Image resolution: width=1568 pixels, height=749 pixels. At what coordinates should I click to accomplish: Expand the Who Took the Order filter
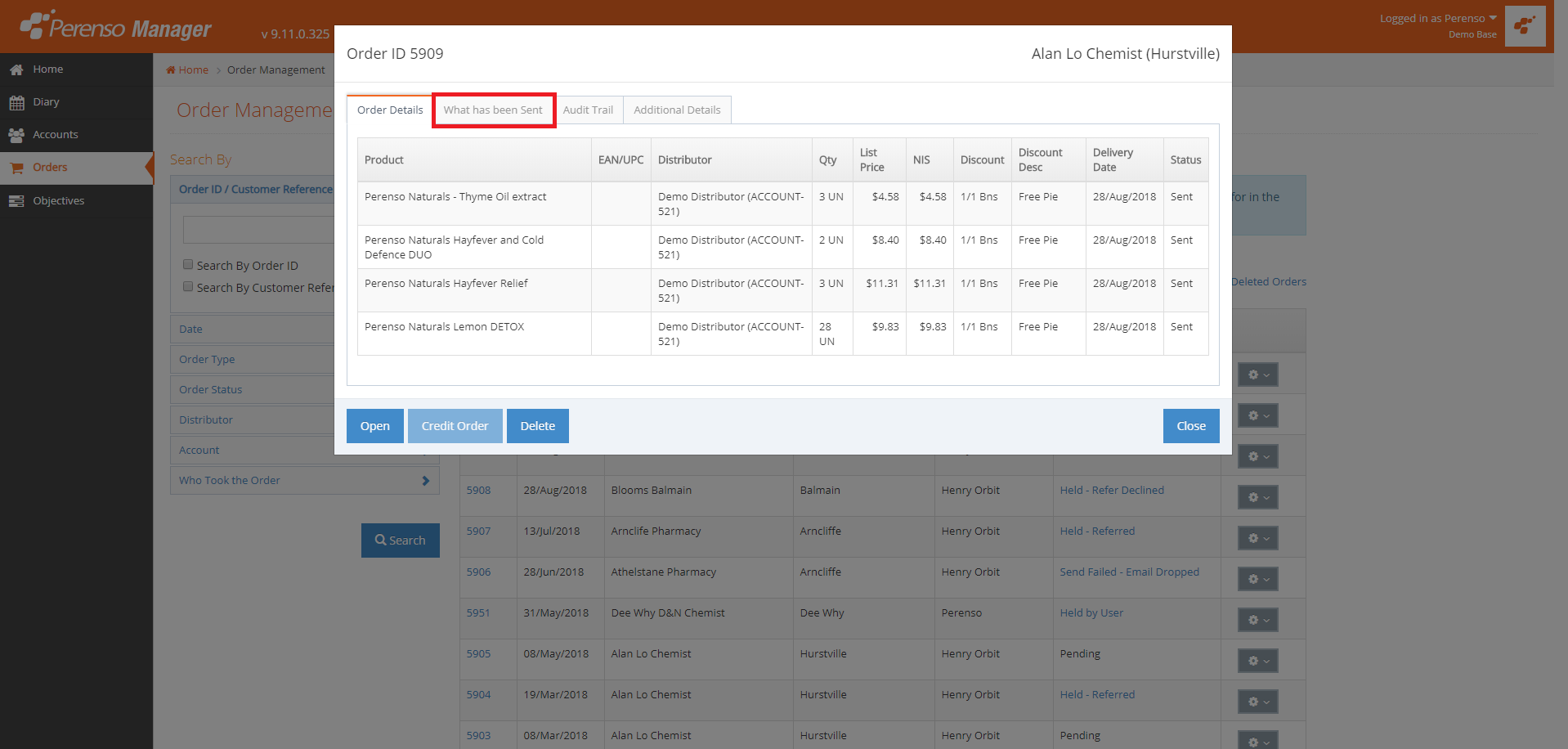click(x=304, y=480)
